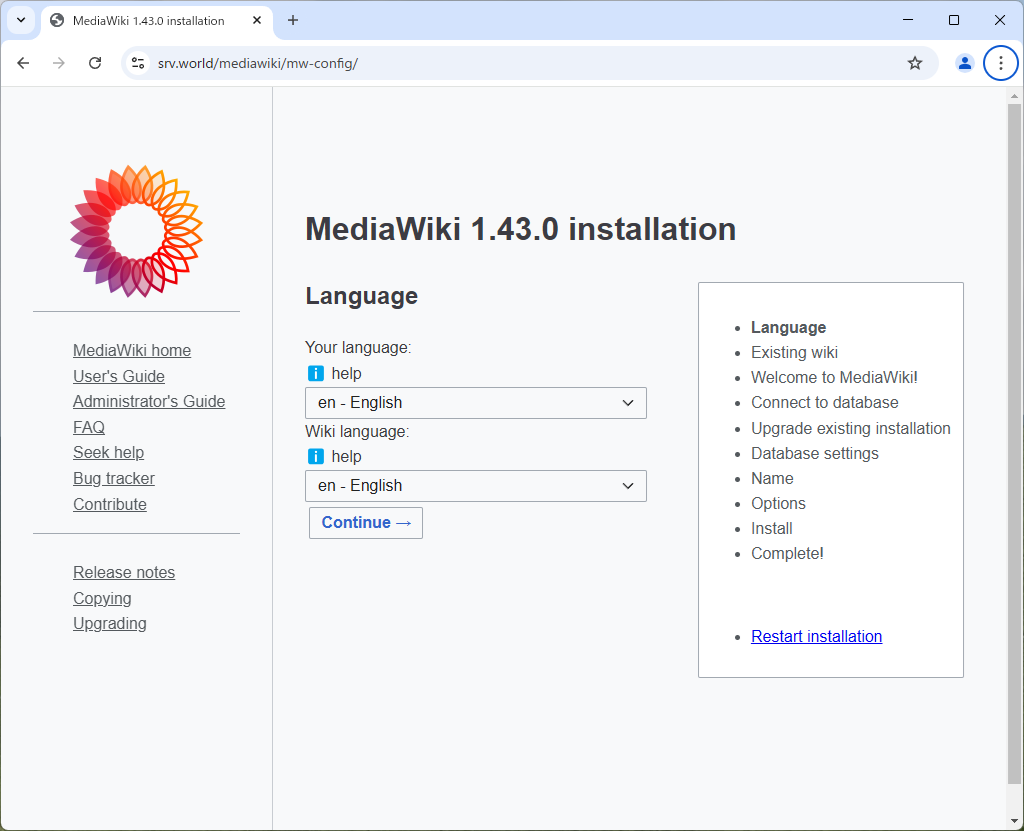1024x831 pixels.
Task: Open the Release notes link
Action: (x=124, y=572)
